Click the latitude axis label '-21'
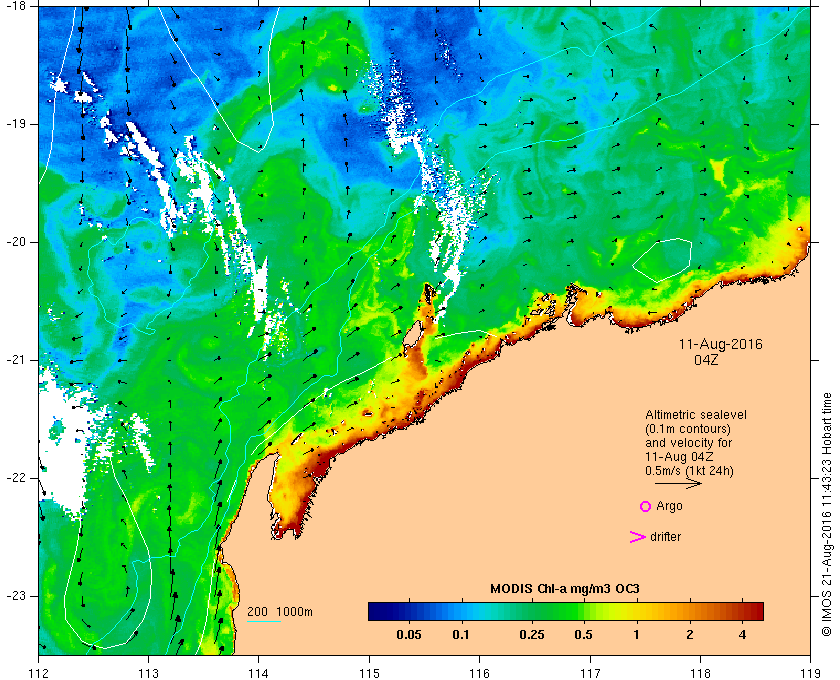The height and width of the screenshot is (680, 840). (x=15, y=360)
